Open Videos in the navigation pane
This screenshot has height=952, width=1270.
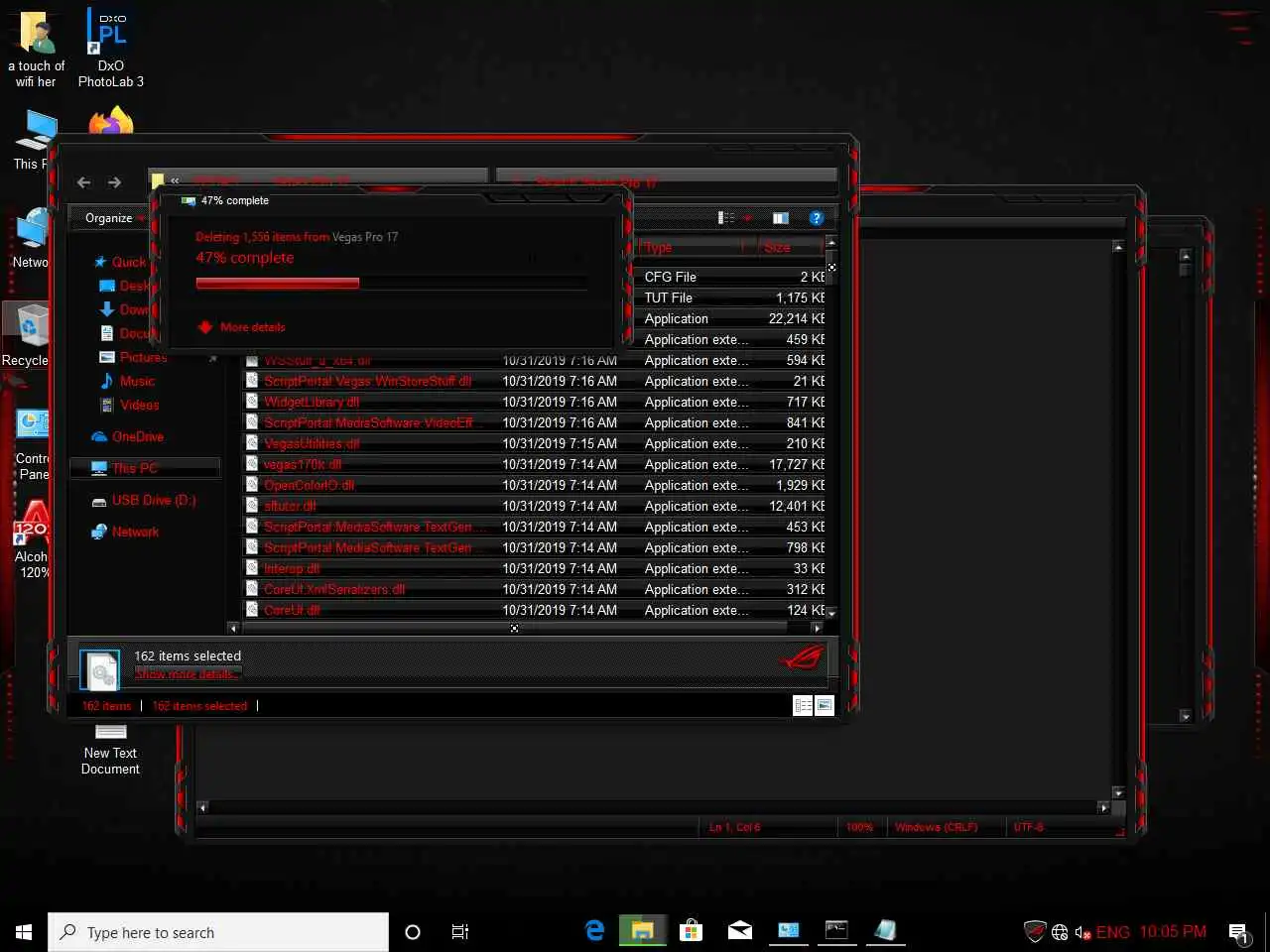139,405
